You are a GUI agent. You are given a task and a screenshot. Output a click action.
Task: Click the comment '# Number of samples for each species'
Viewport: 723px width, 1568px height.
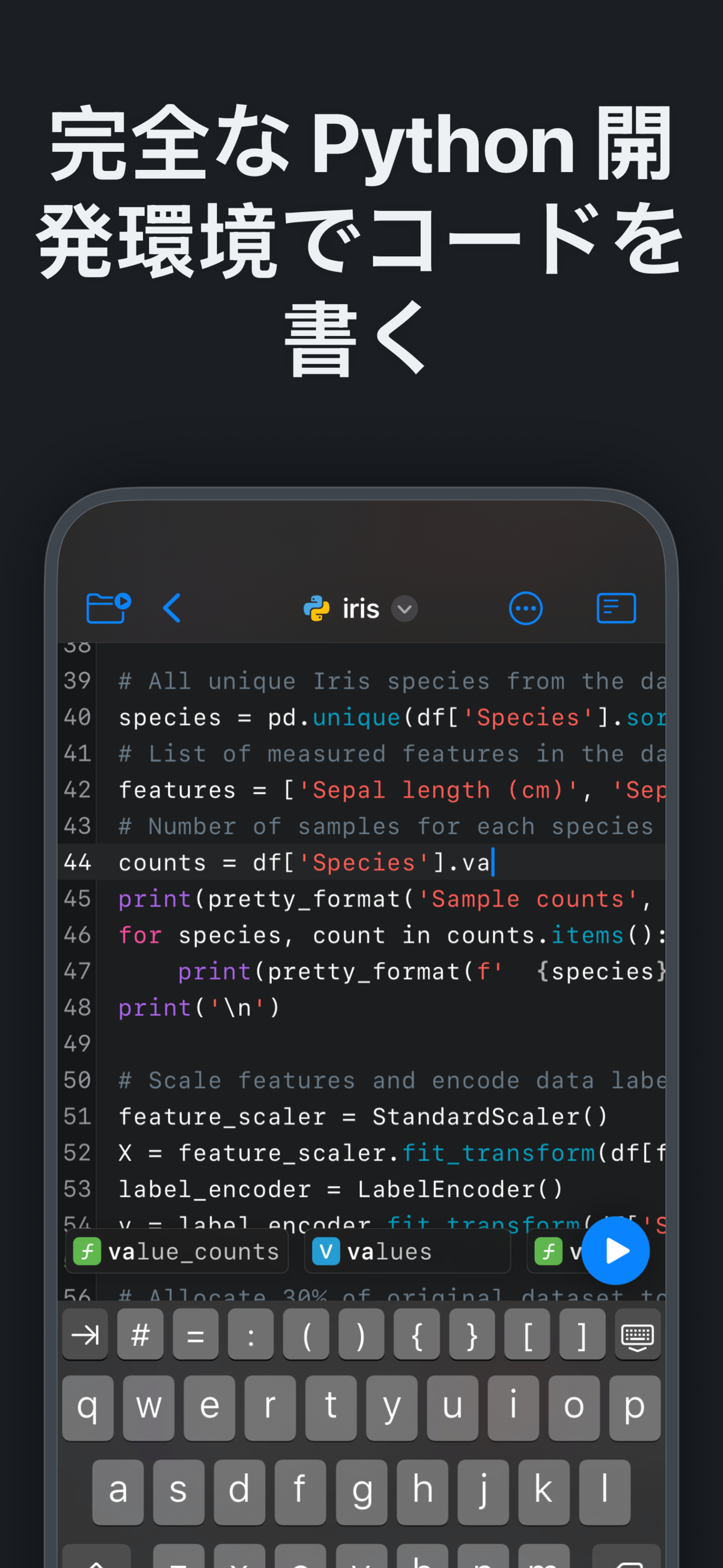[386, 827]
